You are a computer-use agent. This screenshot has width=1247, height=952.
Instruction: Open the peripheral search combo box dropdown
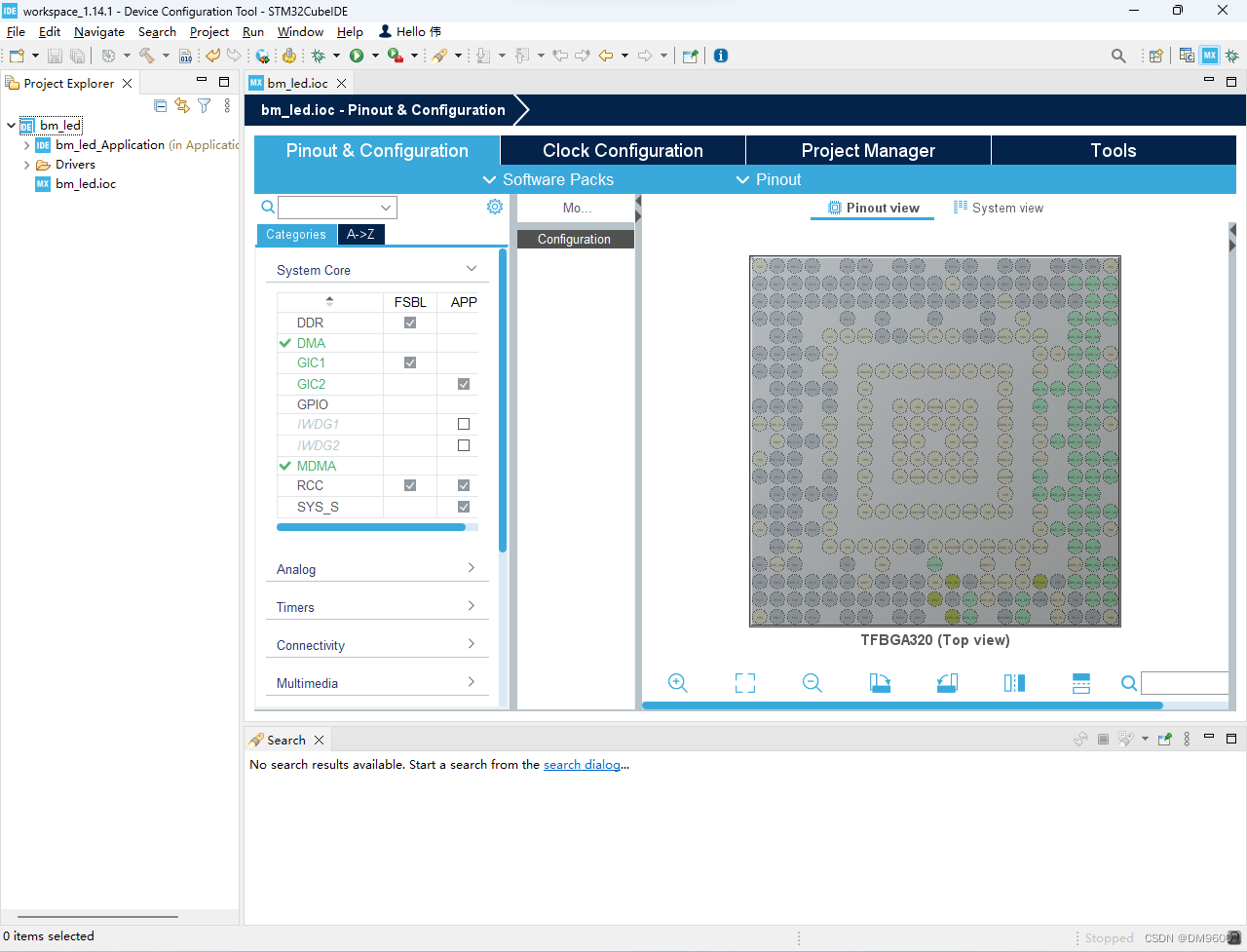(387, 208)
